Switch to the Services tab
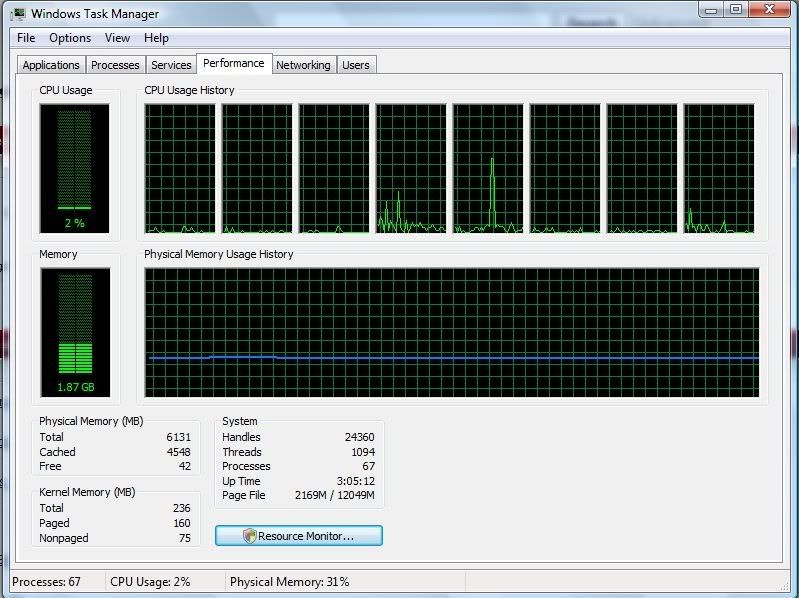Screen dimensions: 799x598 point(171,65)
